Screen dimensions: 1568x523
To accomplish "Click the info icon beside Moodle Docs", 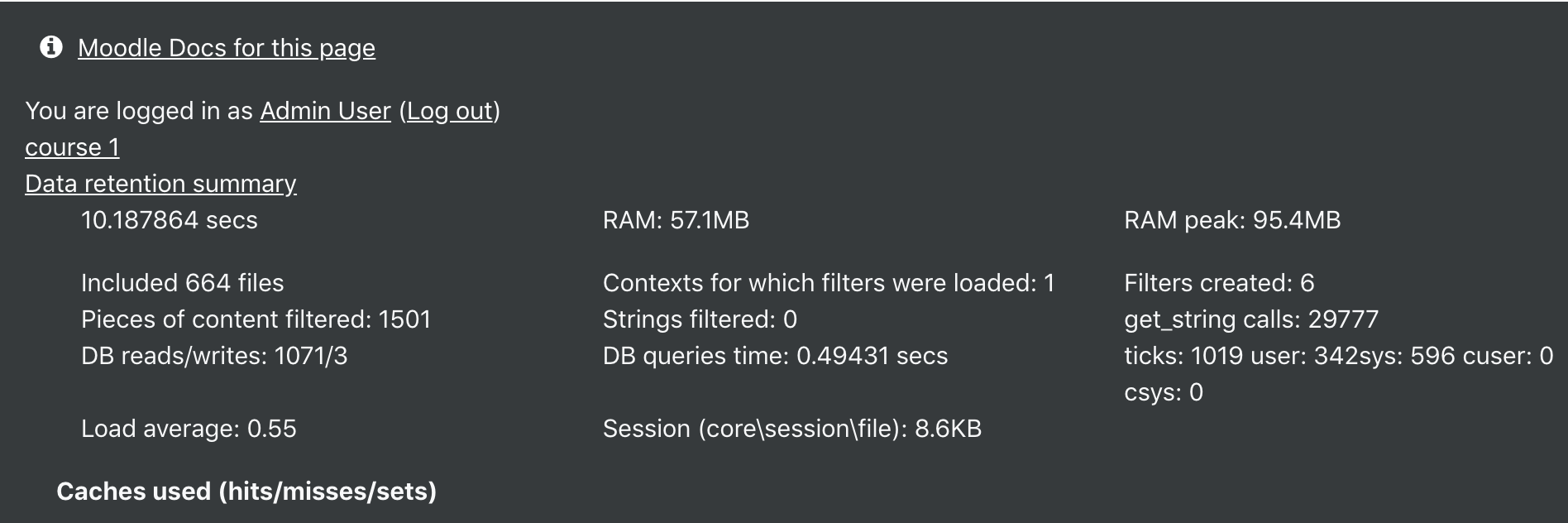I will [51, 47].
